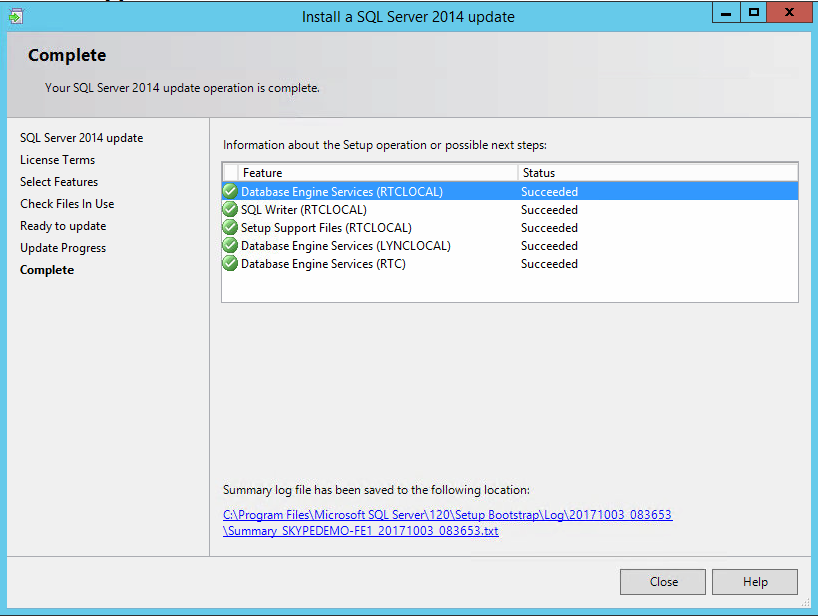Click 'Succeeded' status for Setup Support Files
Viewport: 818px width, 616px height.
[549, 228]
